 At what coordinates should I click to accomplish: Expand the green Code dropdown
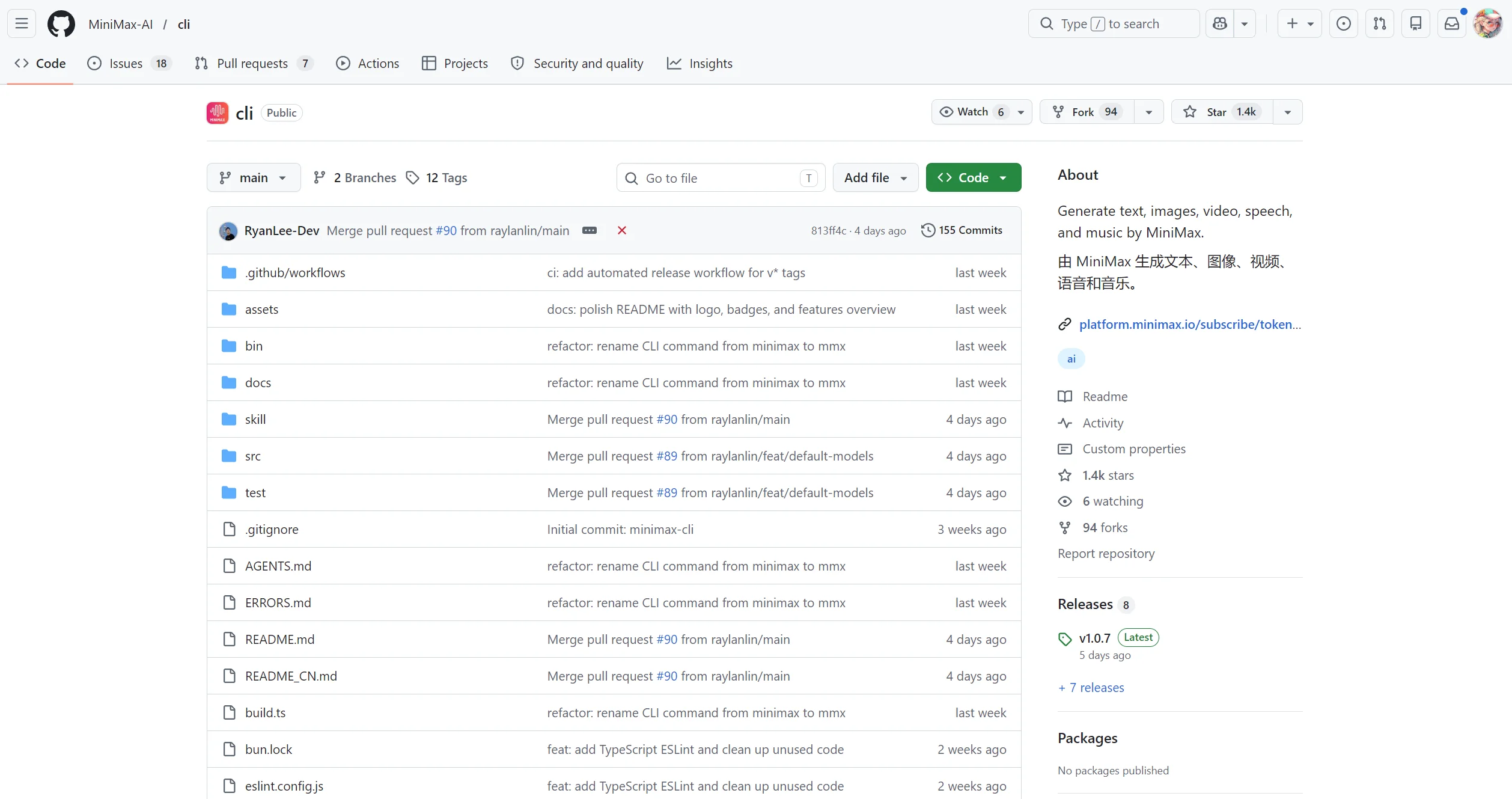coord(973,178)
